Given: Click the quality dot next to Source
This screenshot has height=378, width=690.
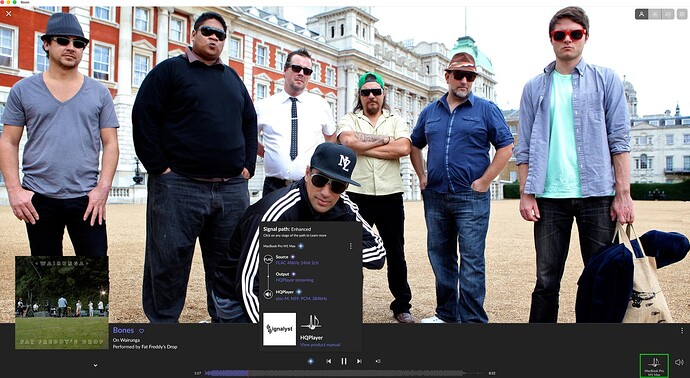Looking at the screenshot, I should (x=293, y=257).
